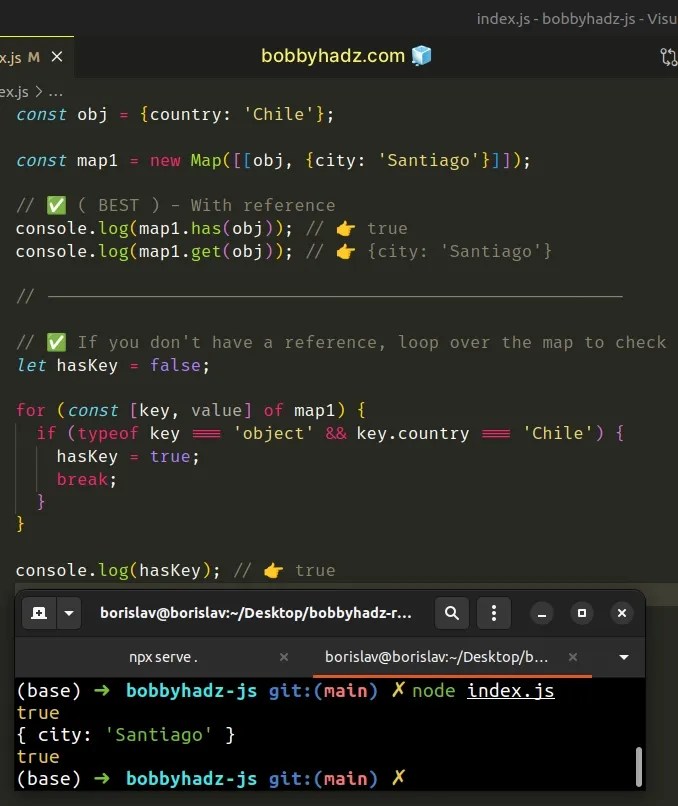Image resolution: width=678 pixels, height=806 pixels.
Task: Click 'node' command in terminal prompt
Action: click(x=433, y=690)
